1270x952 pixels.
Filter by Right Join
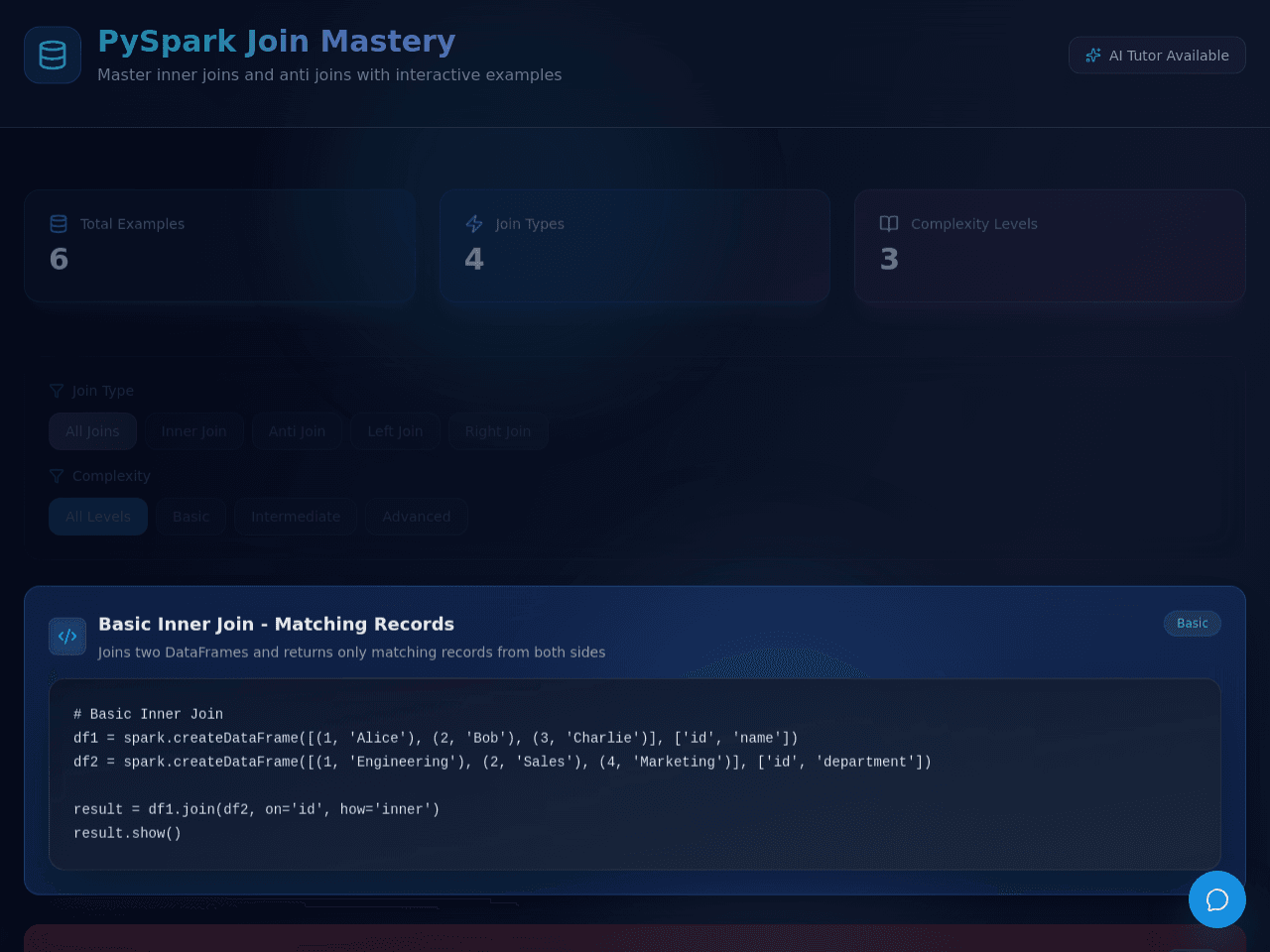(x=498, y=431)
